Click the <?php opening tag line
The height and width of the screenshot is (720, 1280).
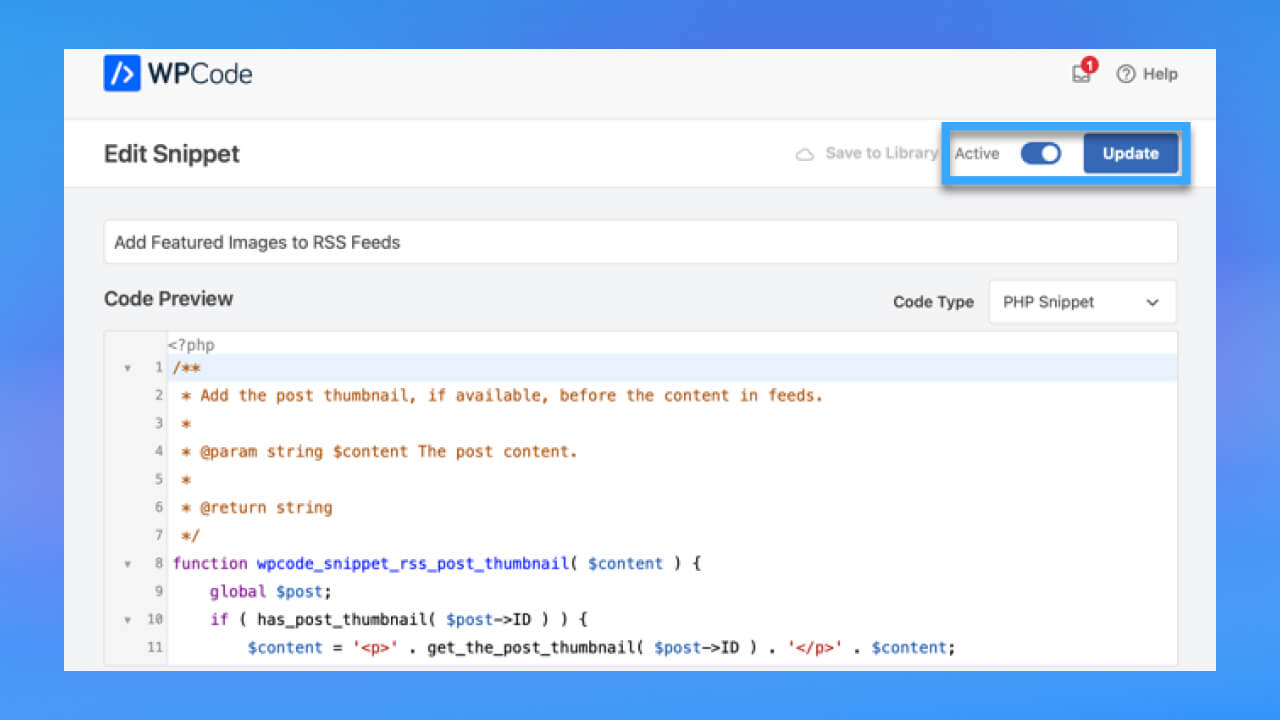pos(191,345)
